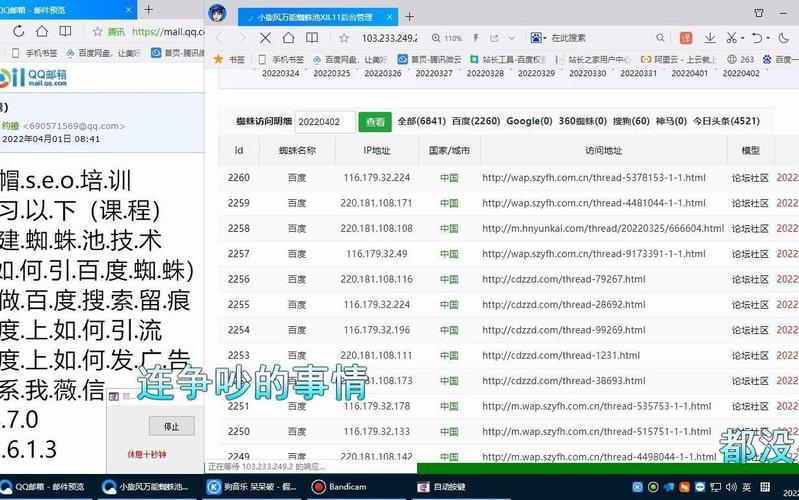
Task: Click the IP地址 column header
Action: tap(377, 150)
